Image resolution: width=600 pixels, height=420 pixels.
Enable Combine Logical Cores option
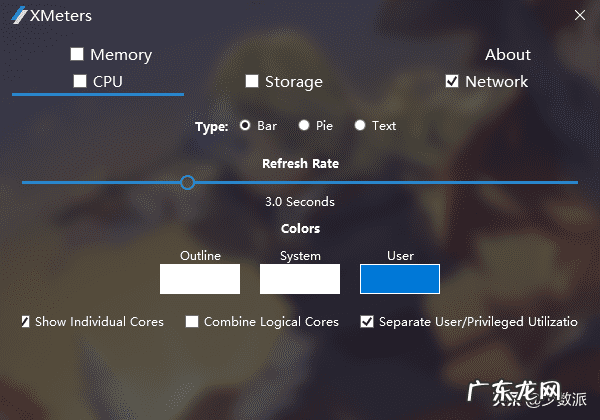point(192,322)
